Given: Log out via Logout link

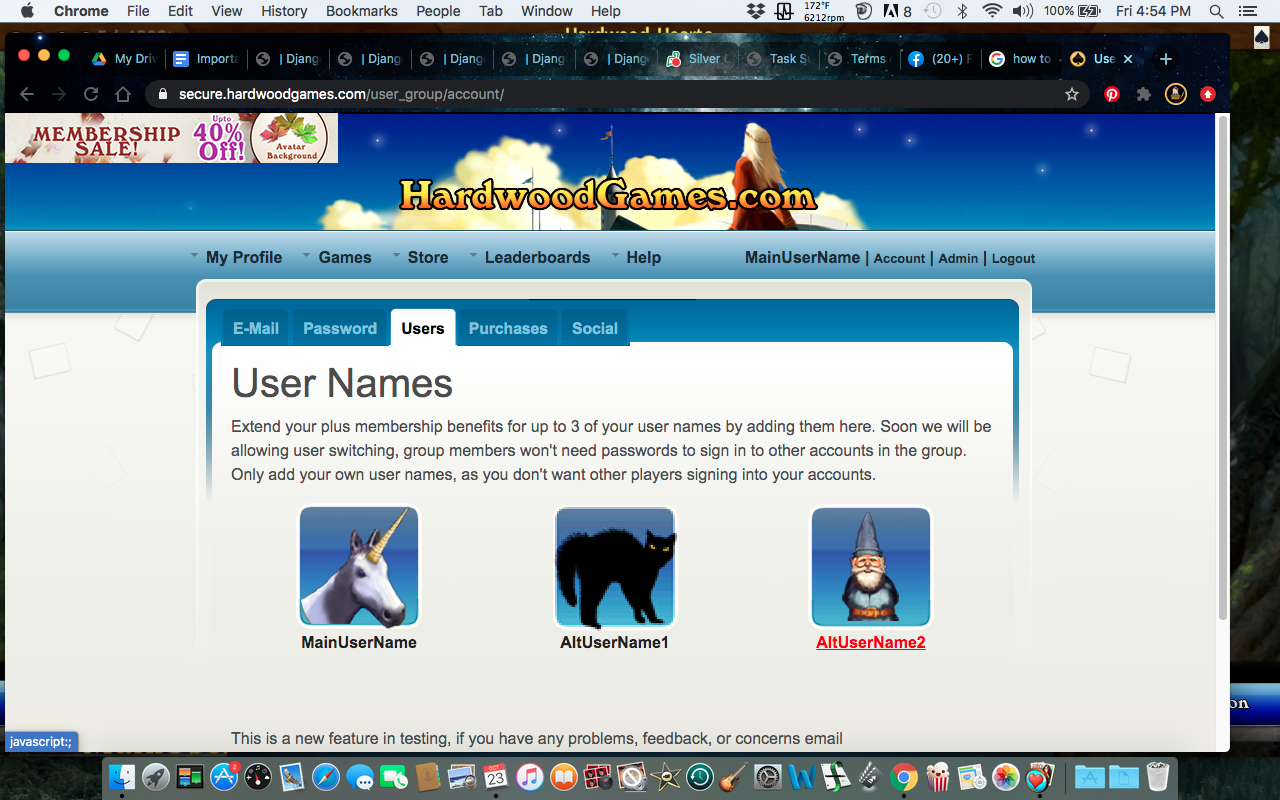Looking at the screenshot, I should pos(1013,258).
